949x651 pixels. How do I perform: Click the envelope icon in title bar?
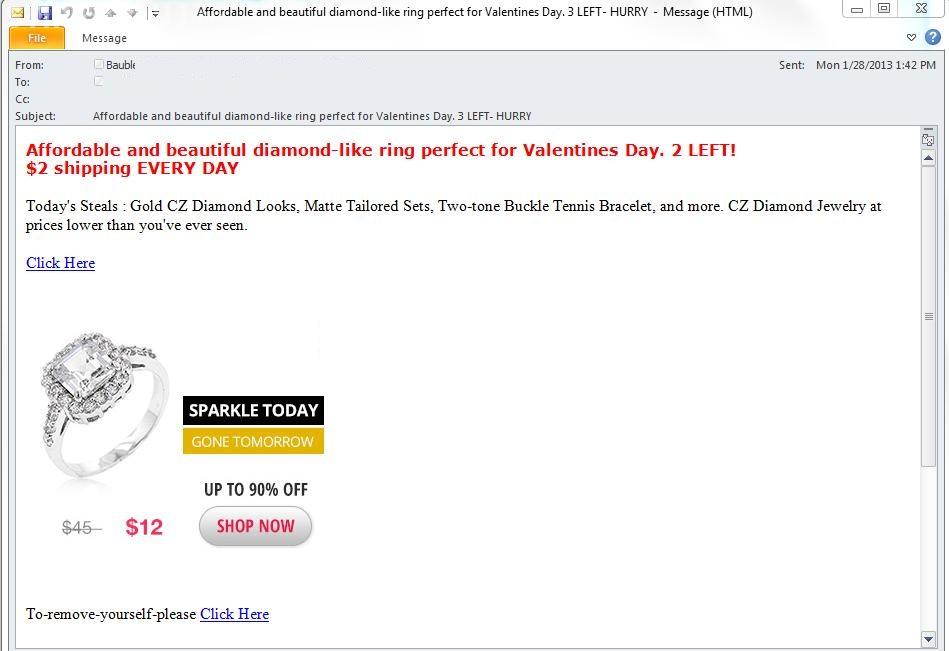click(x=17, y=13)
